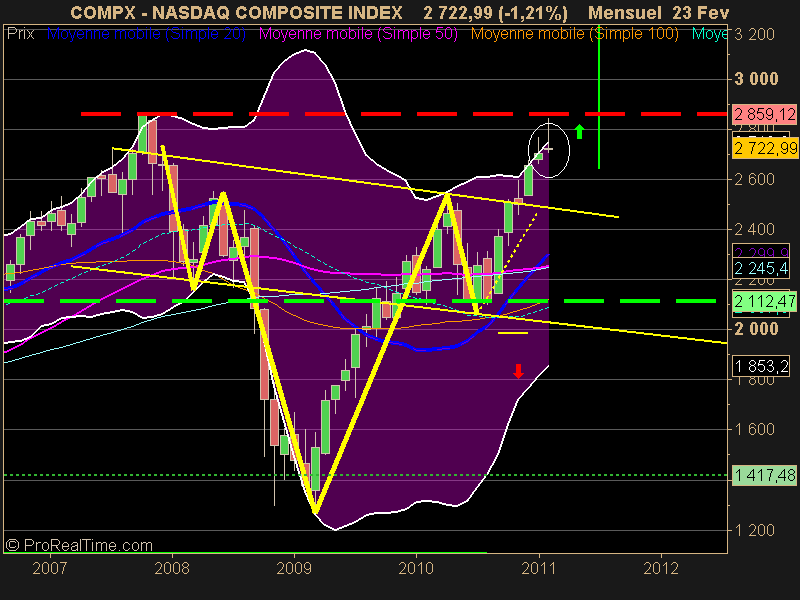Click the 2 400 price axis label

coord(755,229)
